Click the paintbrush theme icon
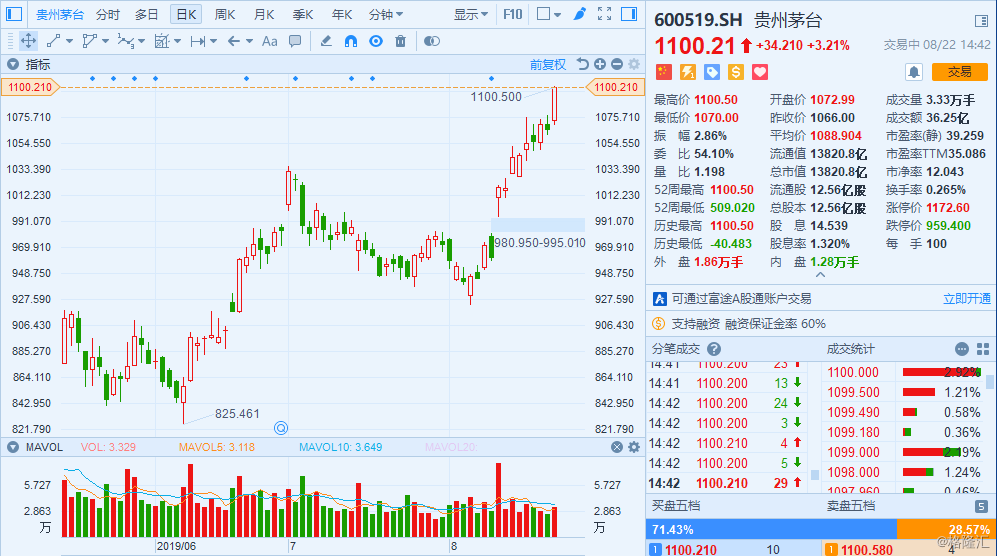The image size is (997, 556). click(x=579, y=14)
